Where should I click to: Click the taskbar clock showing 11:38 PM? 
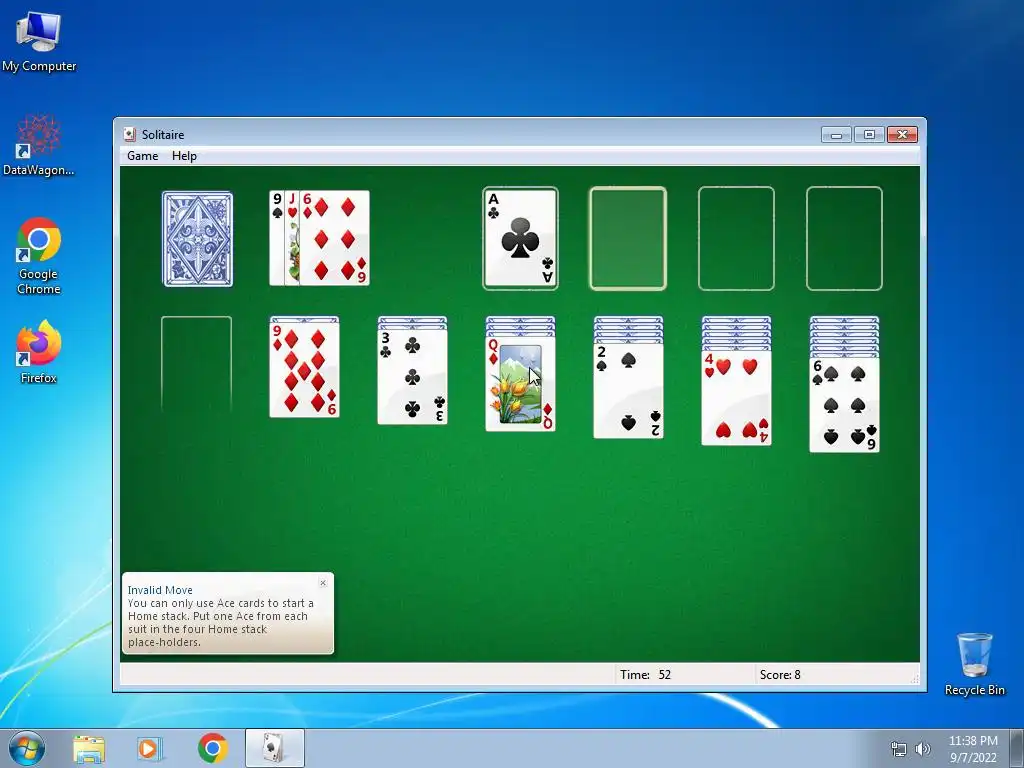click(x=973, y=749)
